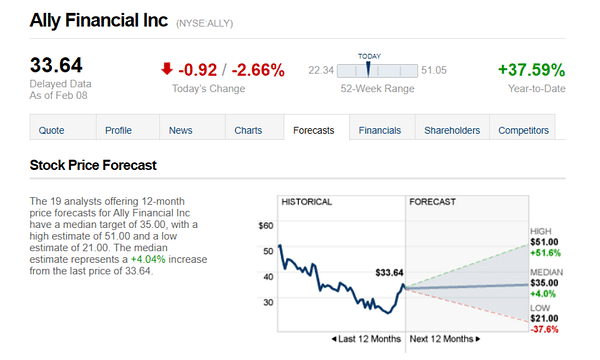The image size is (600, 360).
Task: Click the NYSE:ALLY ticker label
Action: click(x=204, y=24)
